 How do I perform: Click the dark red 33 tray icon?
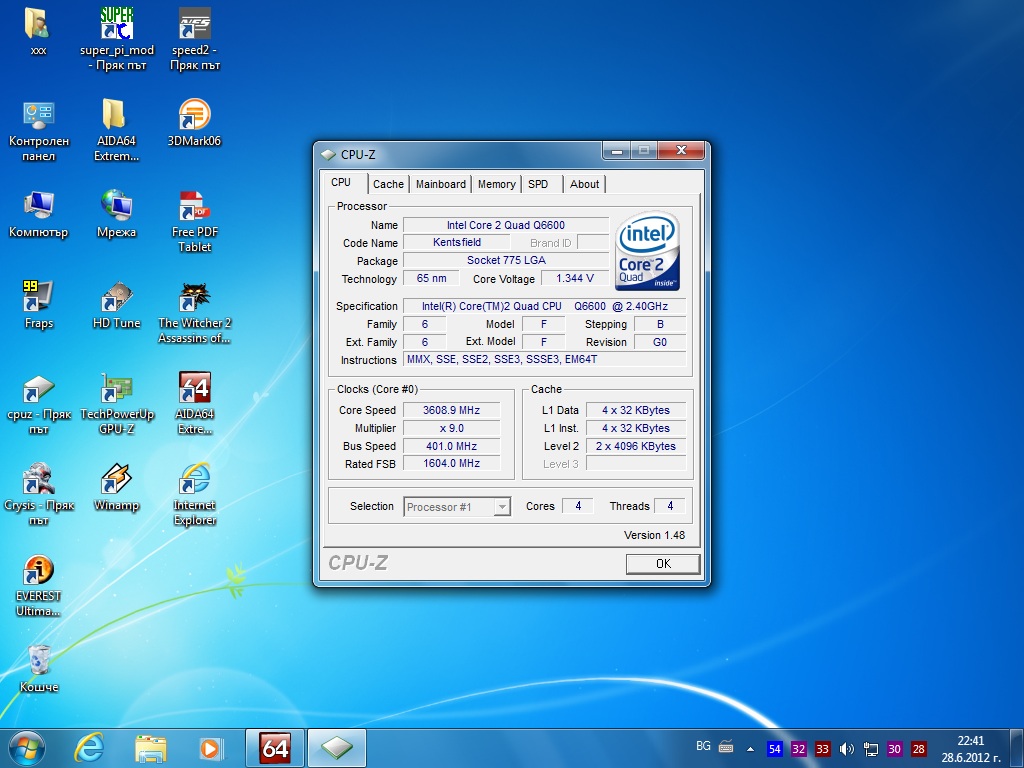pyautogui.click(x=823, y=749)
